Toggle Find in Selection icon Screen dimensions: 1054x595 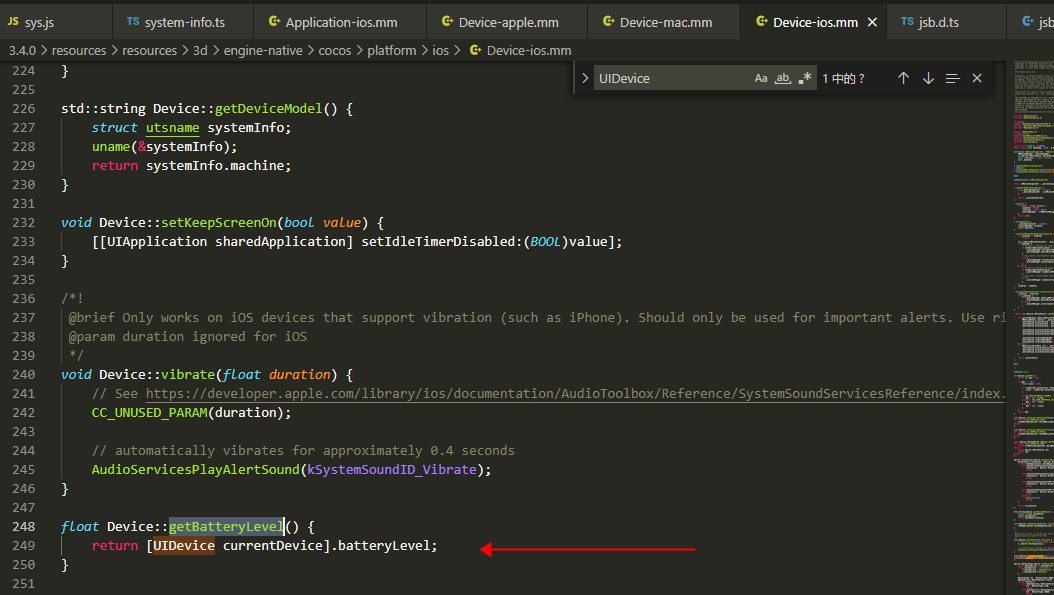(952, 78)
